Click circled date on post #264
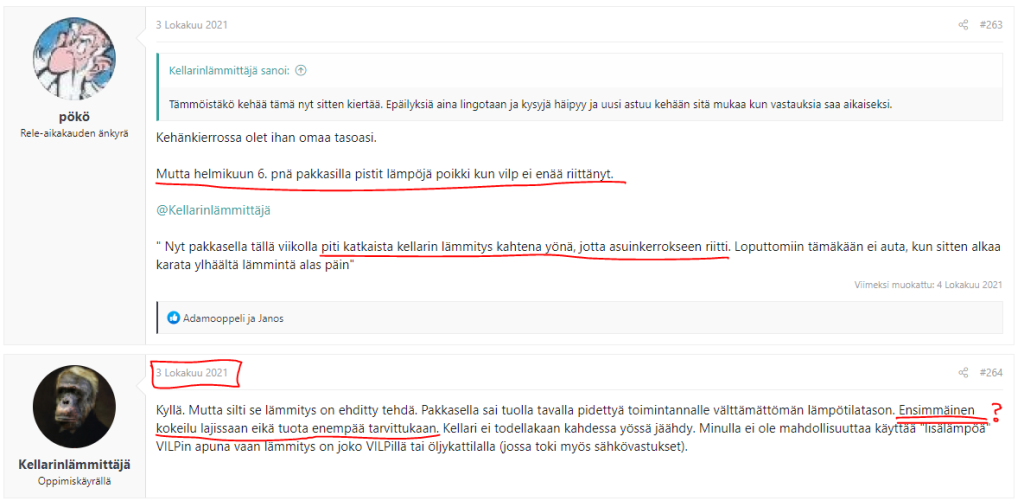The height and width of the screenshot is (501, 1024). [x=194, y=373]
